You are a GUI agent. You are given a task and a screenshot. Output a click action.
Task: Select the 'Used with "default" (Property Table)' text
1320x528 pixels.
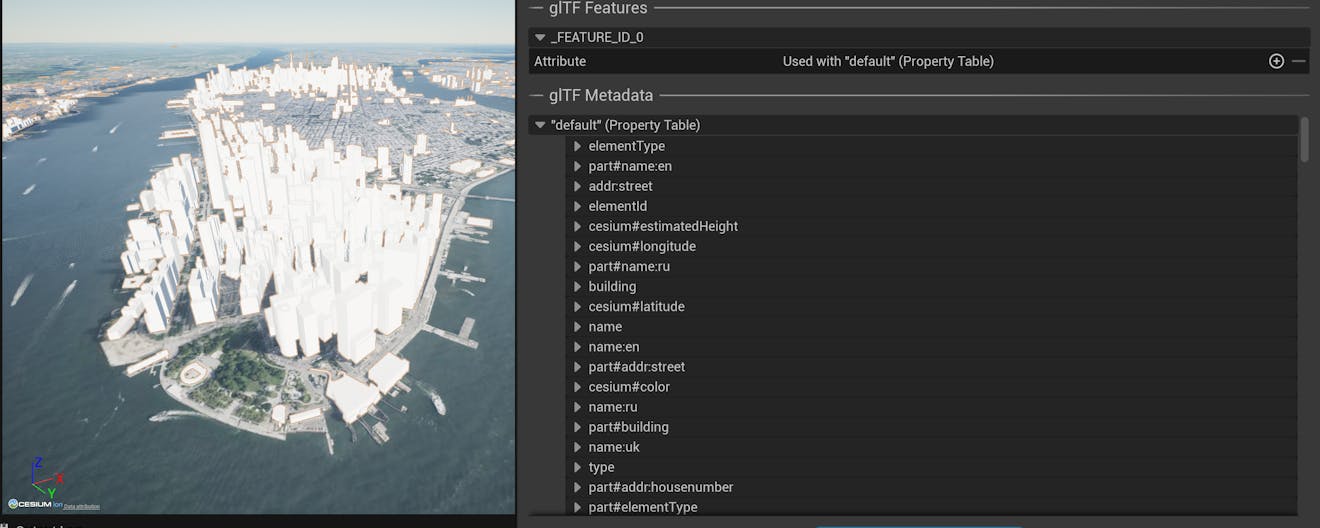click(x=888, y=61)
